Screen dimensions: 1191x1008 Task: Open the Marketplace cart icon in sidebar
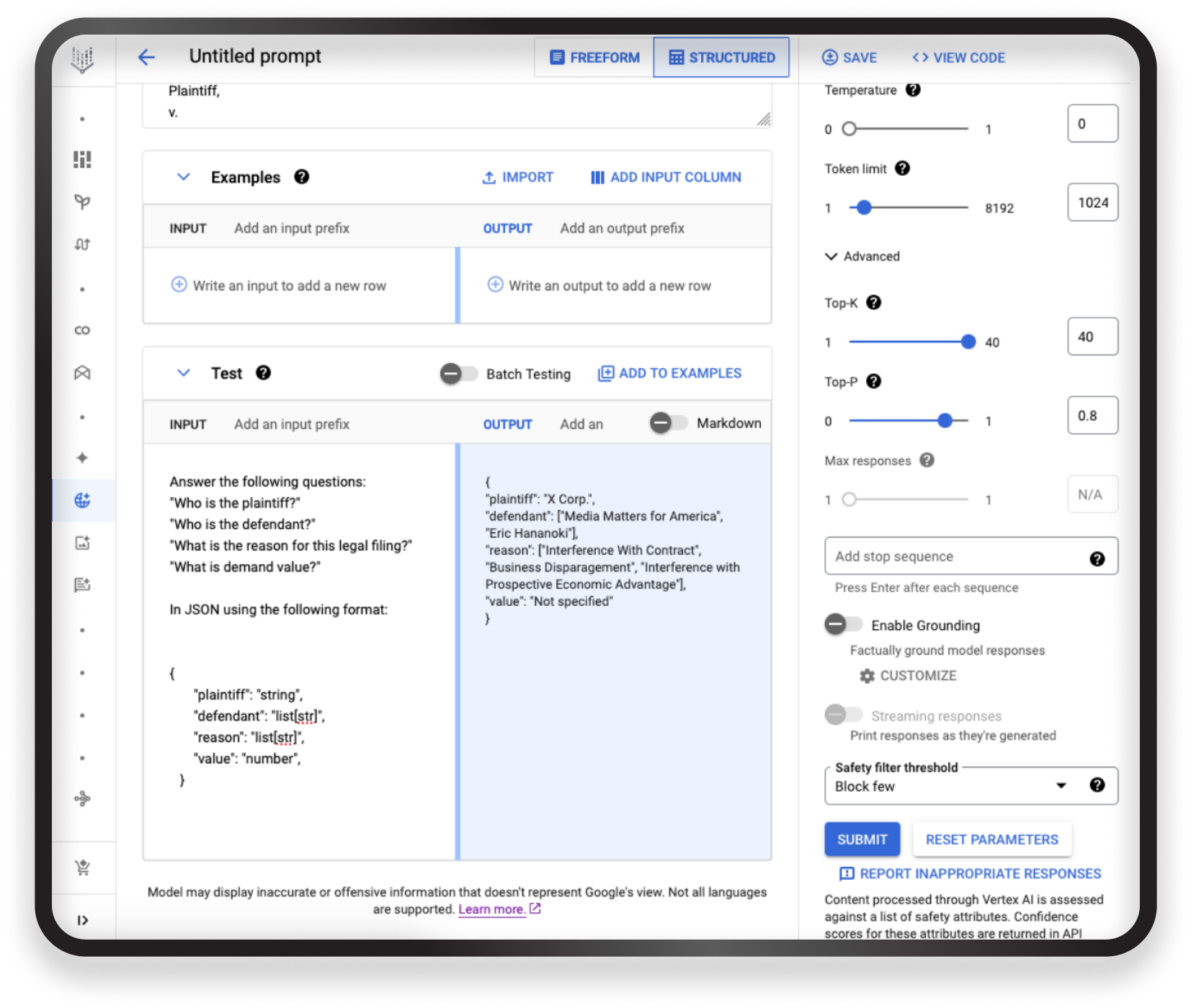82,867
